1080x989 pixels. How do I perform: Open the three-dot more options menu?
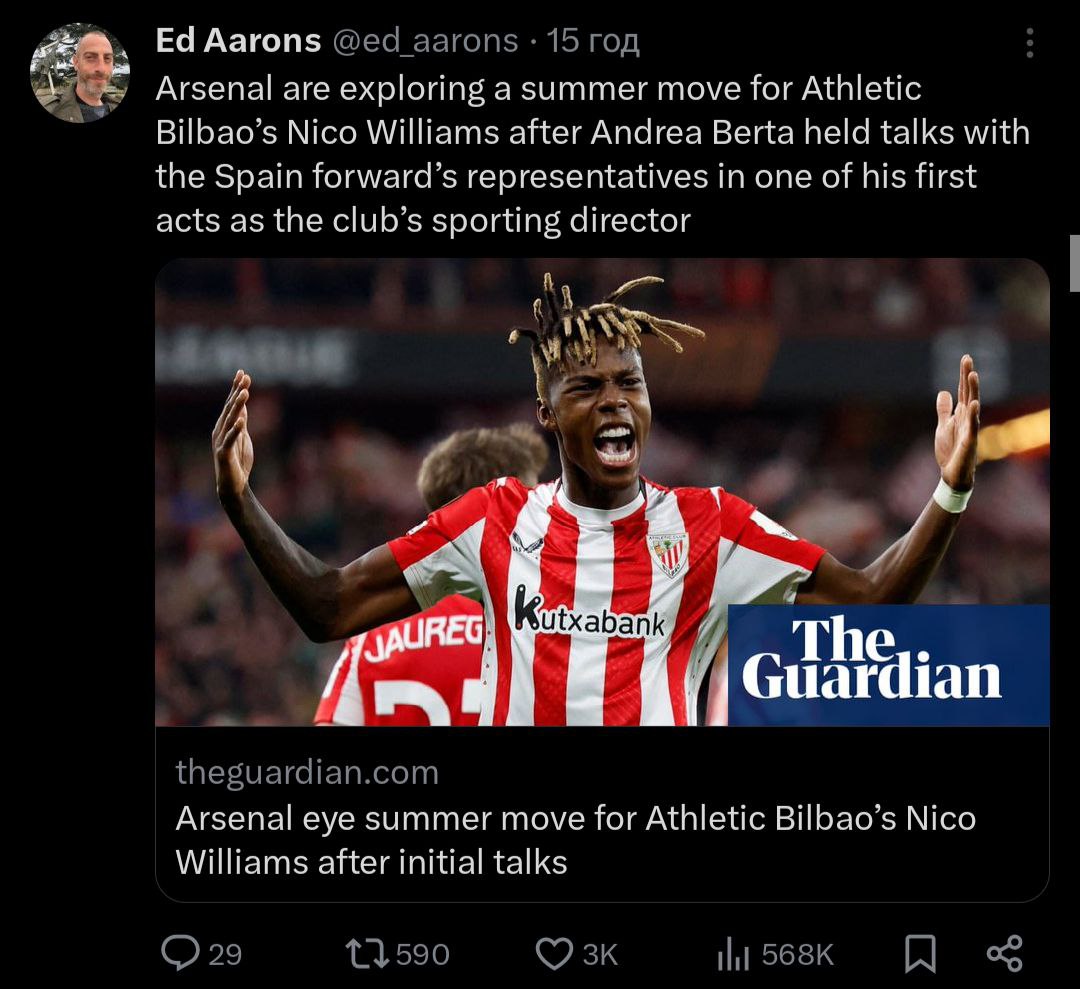click(1029, 43)
